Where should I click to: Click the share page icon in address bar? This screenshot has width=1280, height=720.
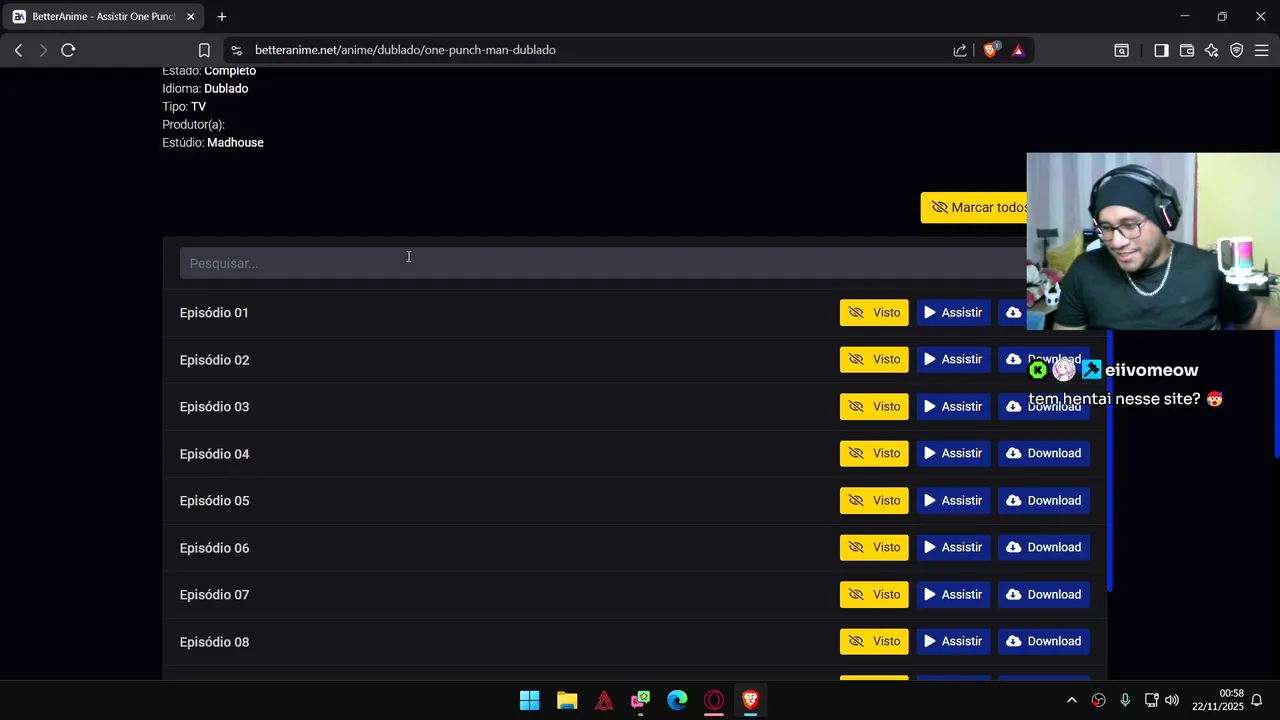960,50
